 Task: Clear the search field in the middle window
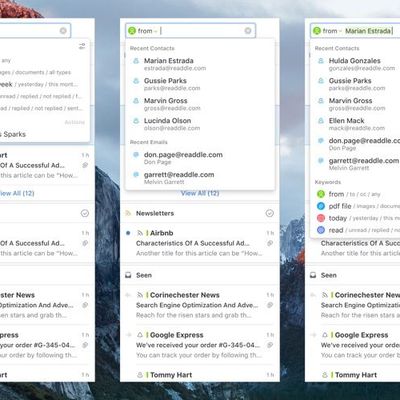[x=248, y=31]
